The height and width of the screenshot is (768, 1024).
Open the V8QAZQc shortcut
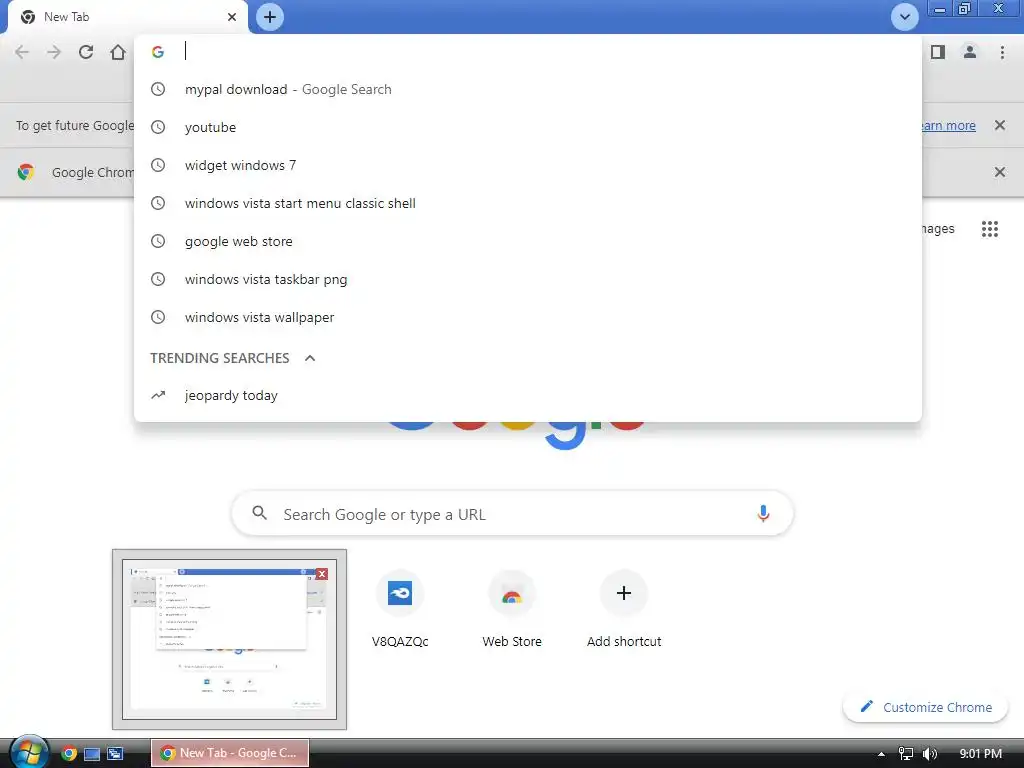coord(400,609)
